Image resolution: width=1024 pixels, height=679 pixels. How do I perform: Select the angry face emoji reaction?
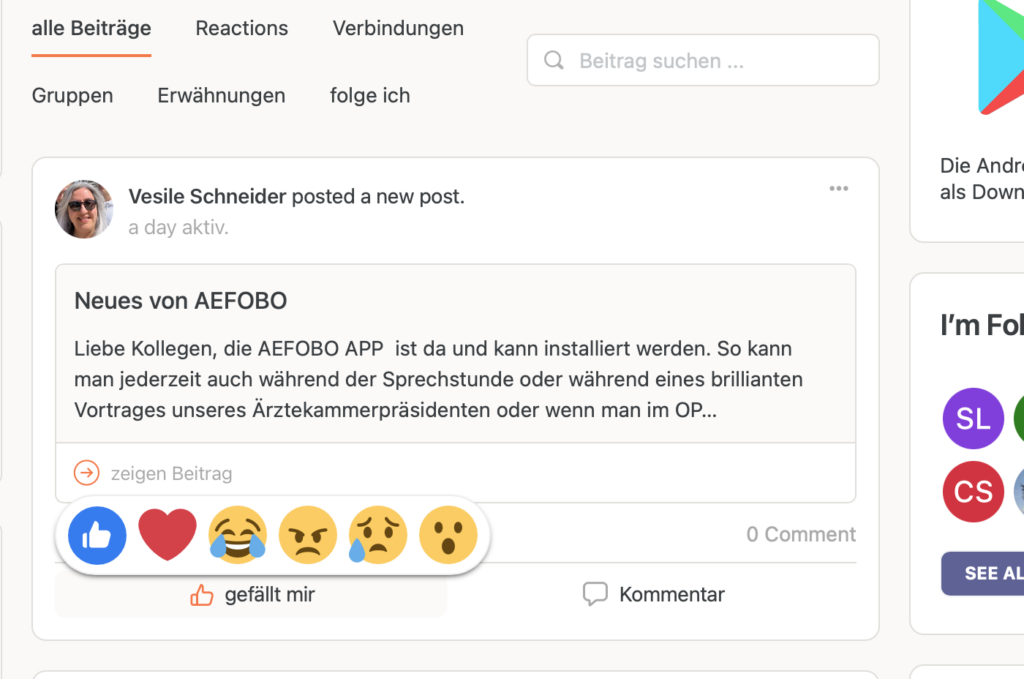click(x=308, y=535)
